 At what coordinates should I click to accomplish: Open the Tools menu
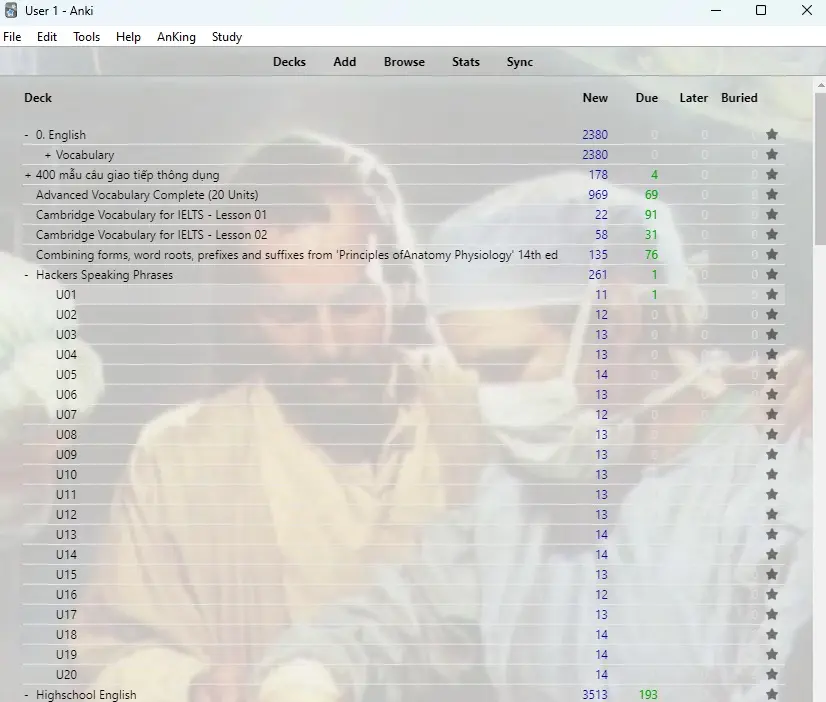86,37
